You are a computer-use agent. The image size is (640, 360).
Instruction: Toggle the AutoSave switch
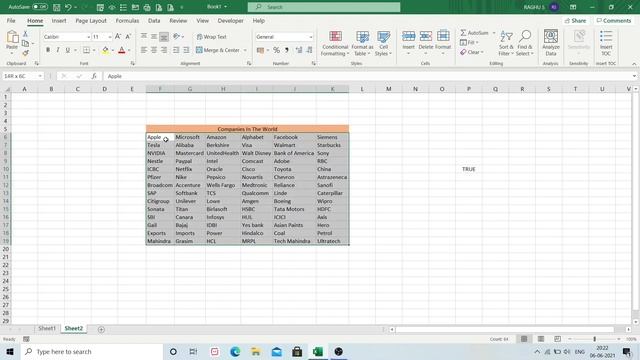pos(40,7)
